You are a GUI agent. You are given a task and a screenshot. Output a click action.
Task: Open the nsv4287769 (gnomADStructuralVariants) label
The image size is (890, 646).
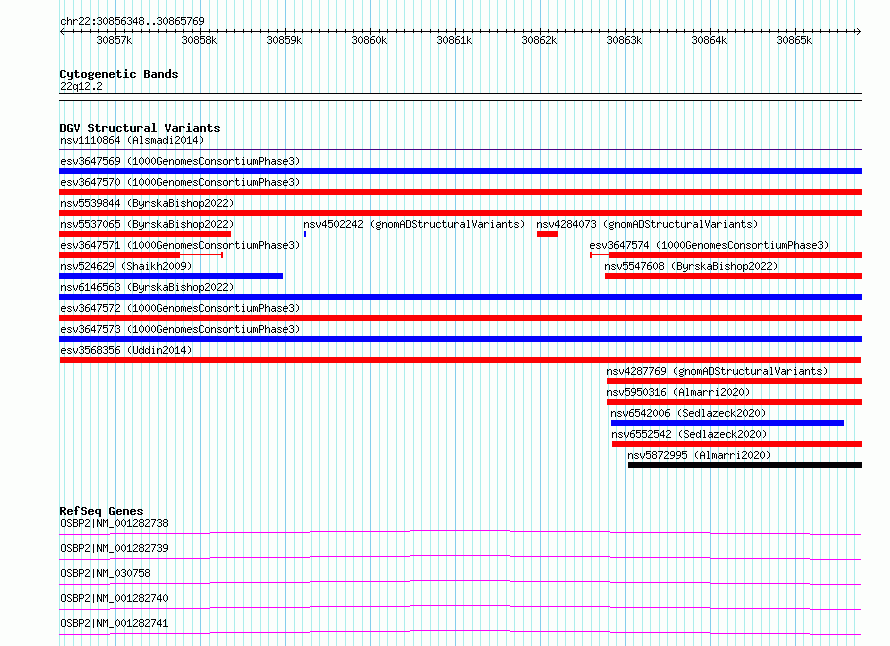pyautogui.click(x=717, y=371)
